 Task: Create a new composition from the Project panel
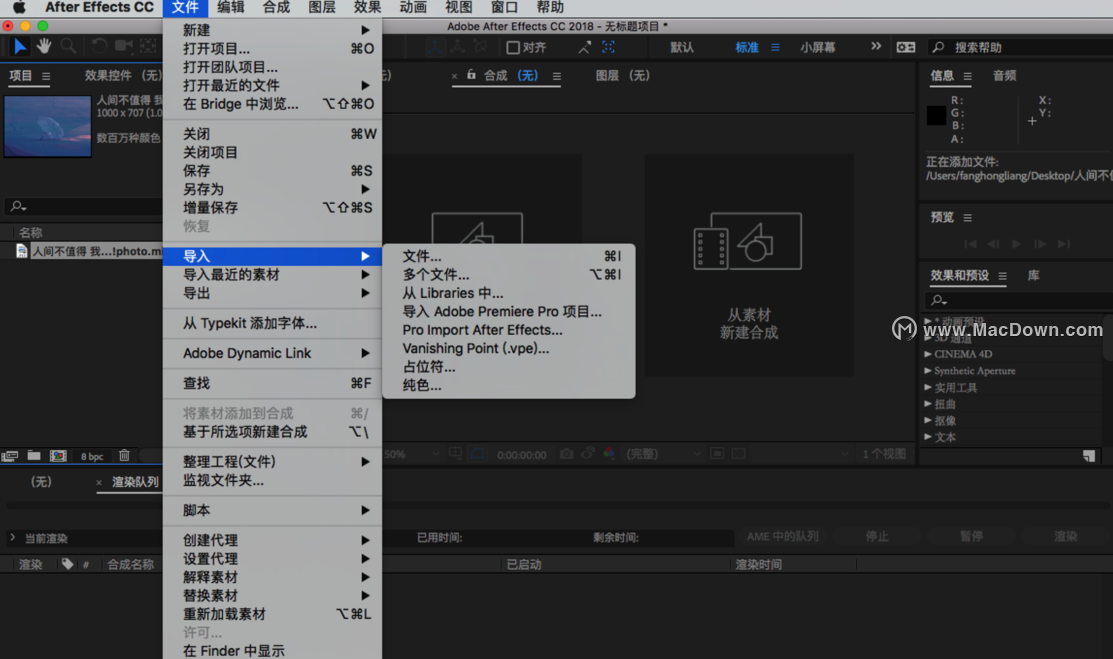click(58, 456)
